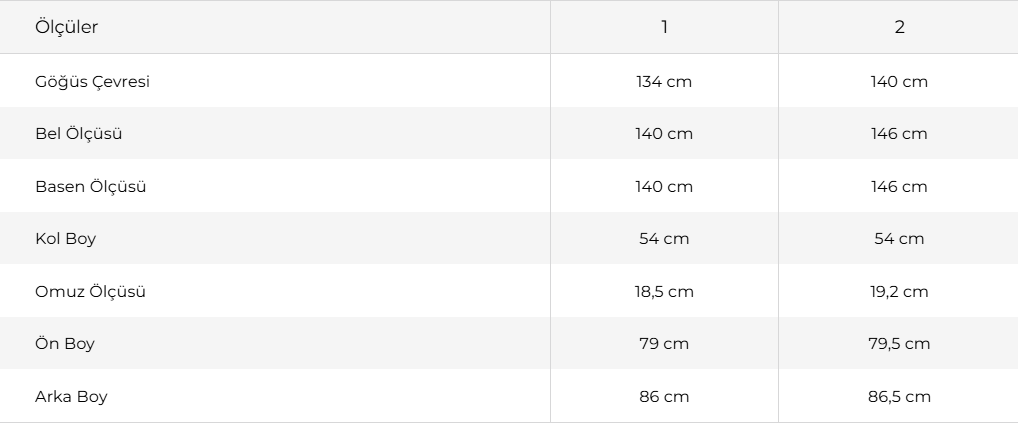The height and width of the screenshot is (426, 1018).
Task: Select the 79,5 cm front length value
Action: tap(899, 344)
